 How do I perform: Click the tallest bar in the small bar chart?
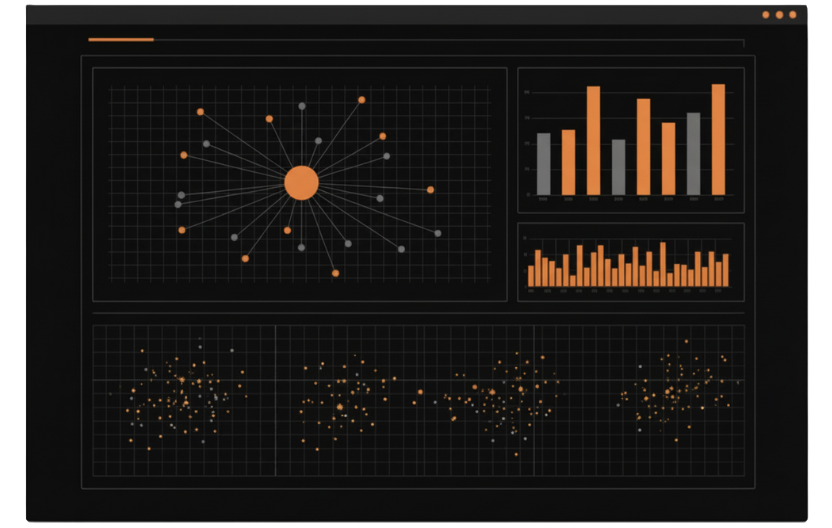[x=662, y=265]
